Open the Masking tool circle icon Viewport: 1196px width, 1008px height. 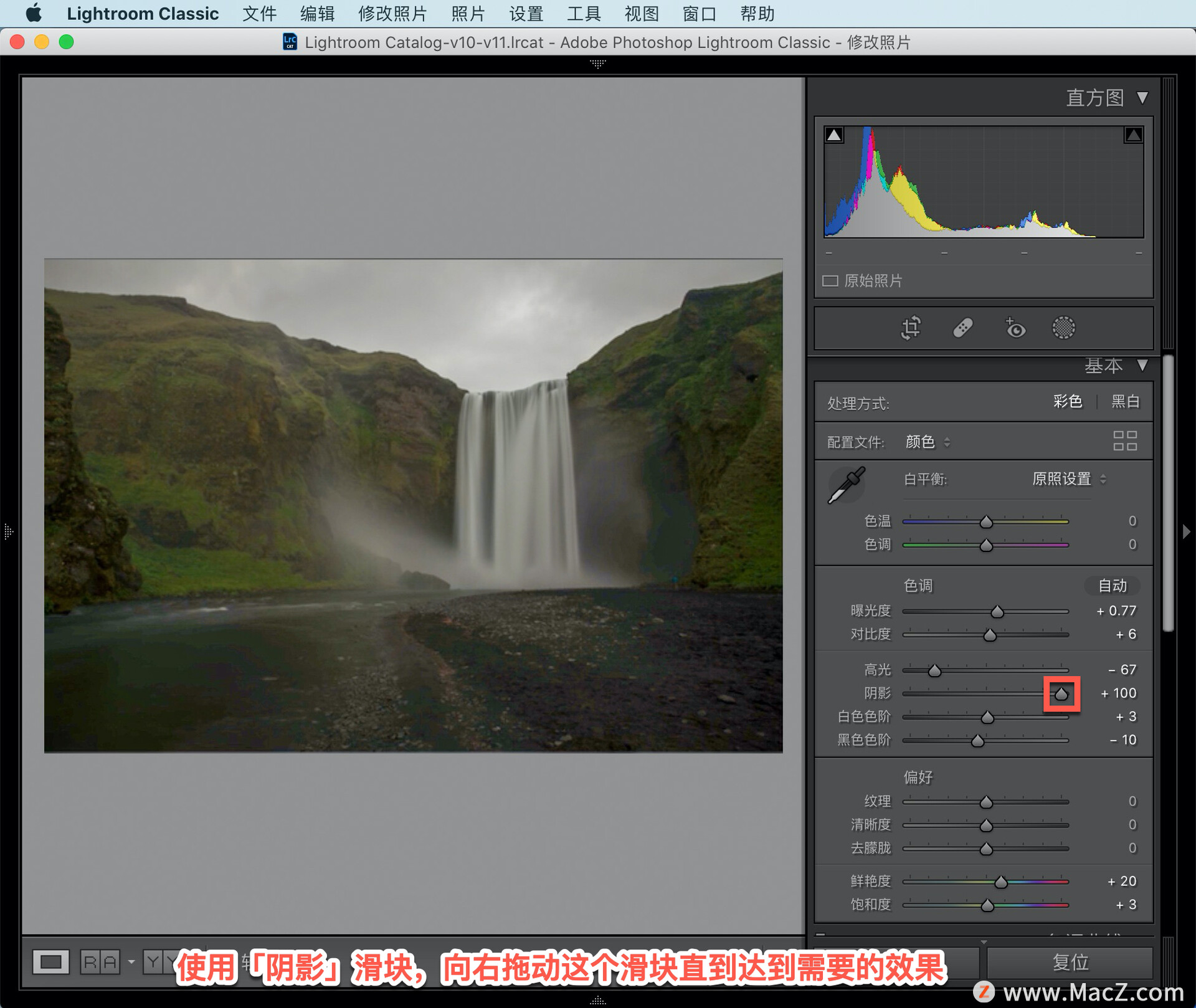[x=1063, y=328]
